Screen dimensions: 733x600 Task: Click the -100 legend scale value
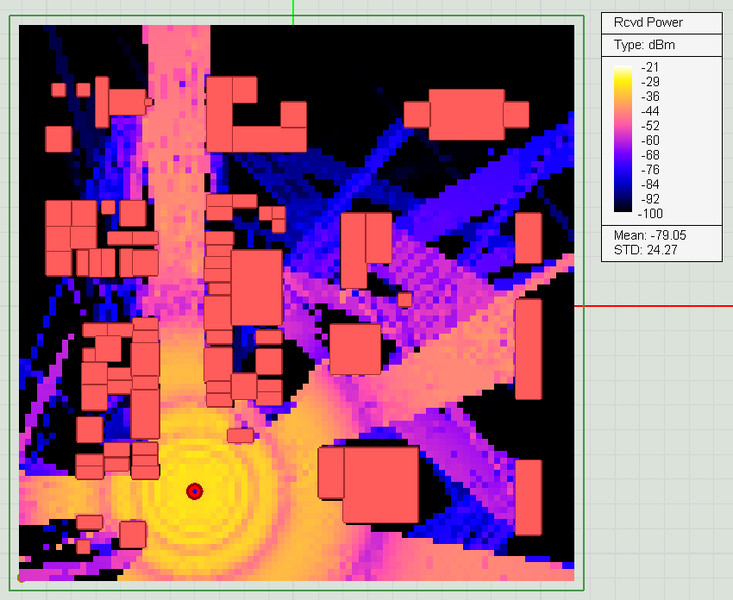point(650,214)
